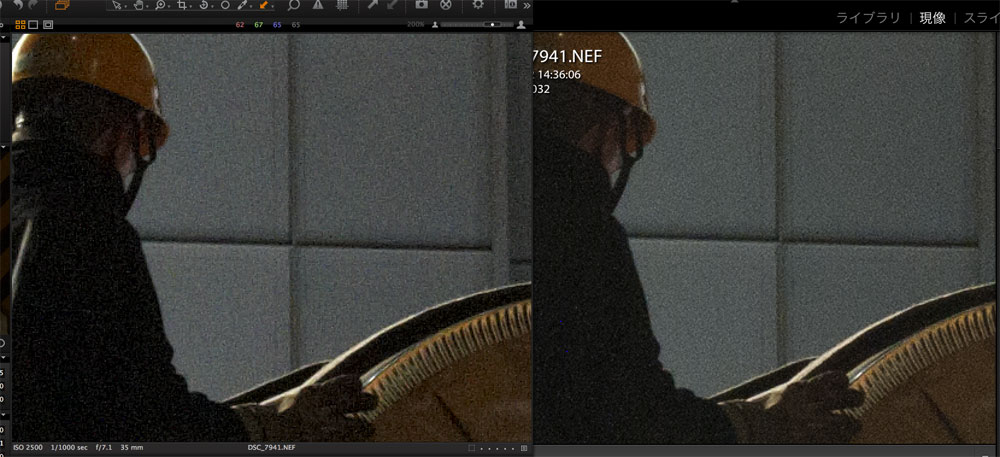Select the Rotate tool
The image size is (1000, 457).
(x=204, y=5)
